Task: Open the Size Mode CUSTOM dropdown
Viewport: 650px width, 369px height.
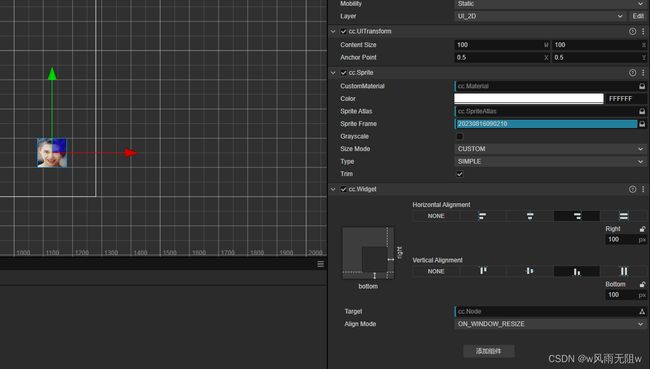Action: (x=550, y=149)
